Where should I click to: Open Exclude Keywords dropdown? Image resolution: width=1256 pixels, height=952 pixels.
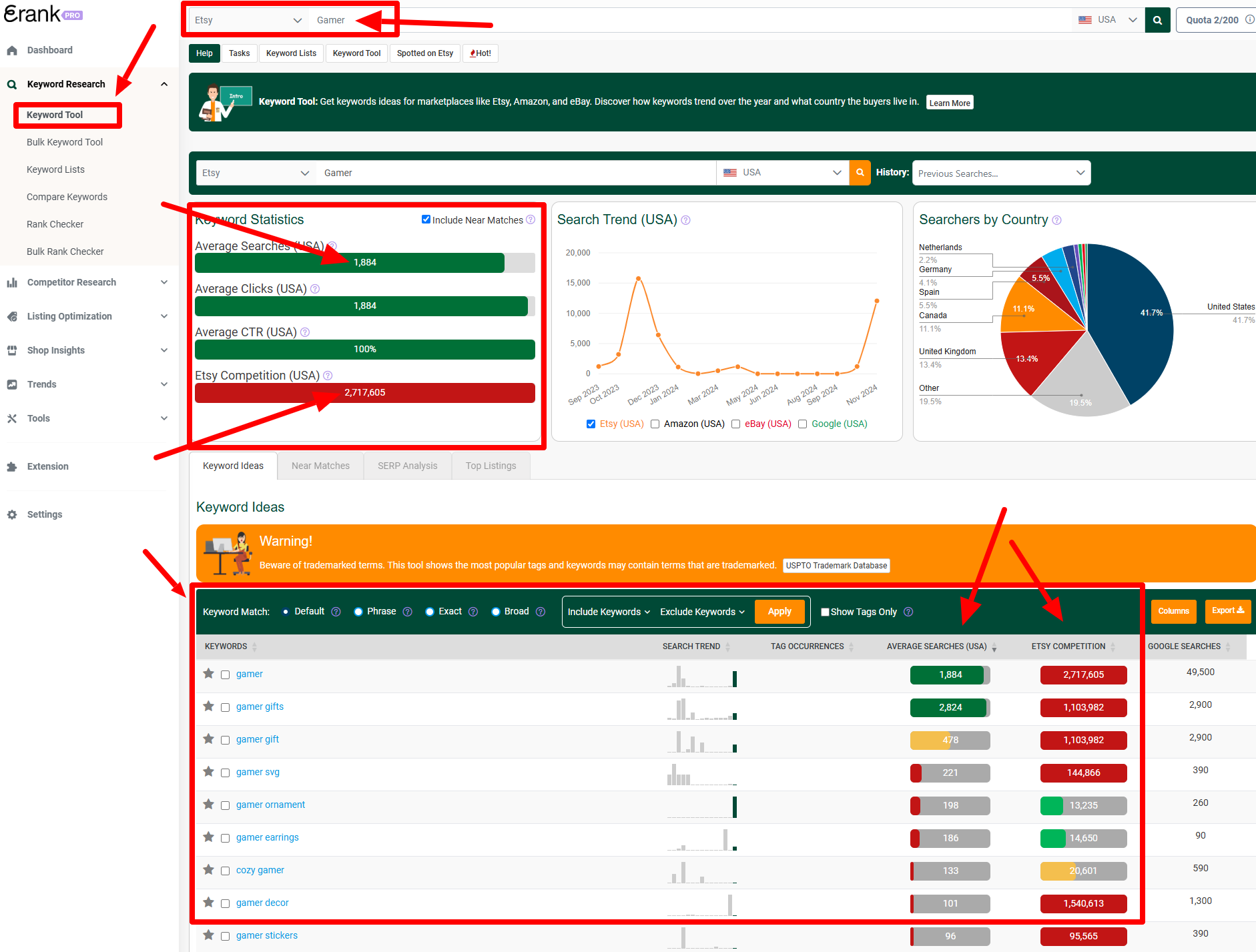(x=702, y=612)
